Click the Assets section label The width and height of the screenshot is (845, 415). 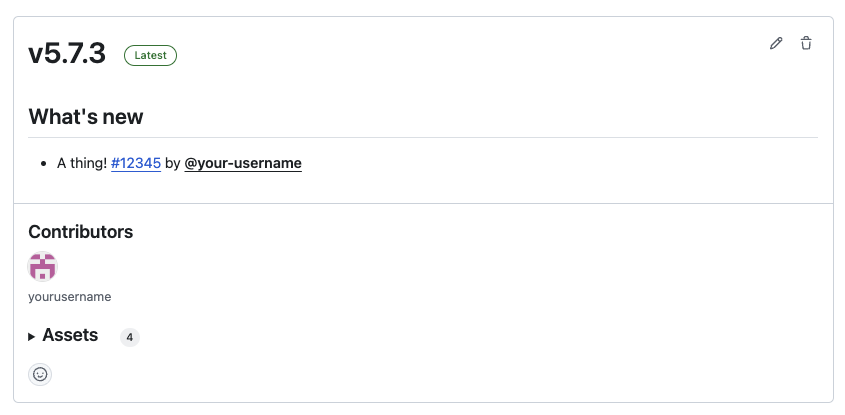[x=70, y=336]
